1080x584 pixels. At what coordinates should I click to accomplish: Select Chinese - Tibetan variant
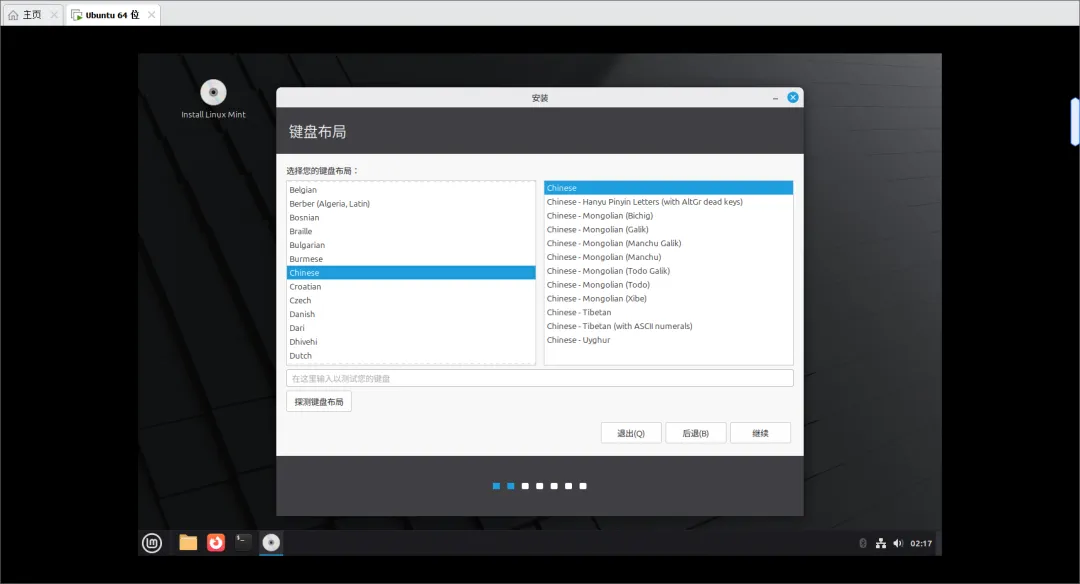pos(668,312)
